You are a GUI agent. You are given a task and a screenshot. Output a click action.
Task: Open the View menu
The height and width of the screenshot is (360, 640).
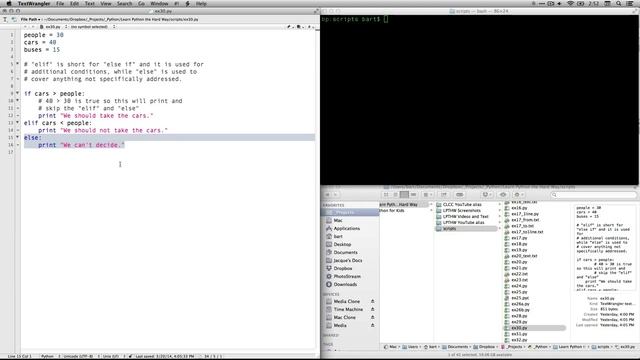pos(106,4)
